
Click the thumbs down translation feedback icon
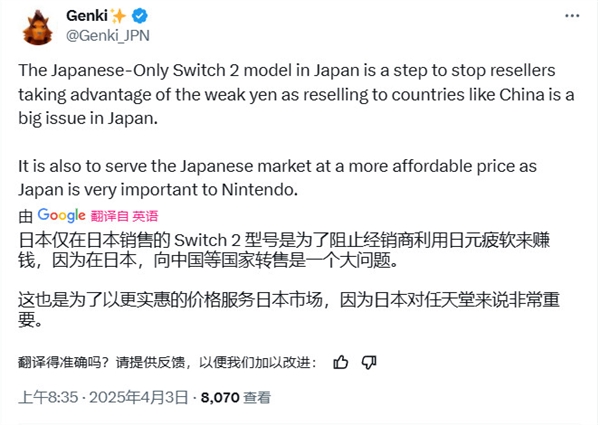[x=368, y=361]
